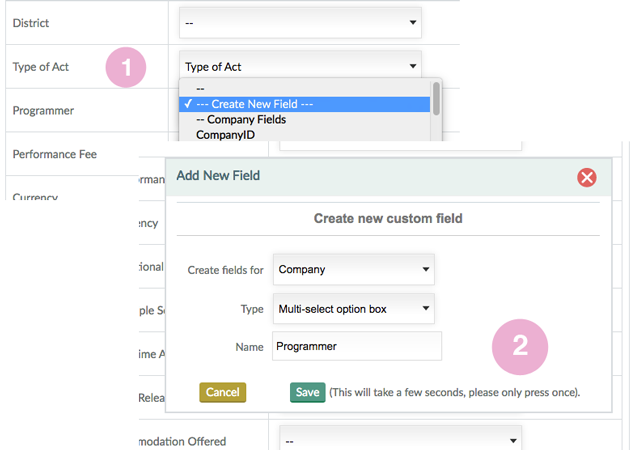Pick the blank "--" option atop the list
Viewport: 635px width, 450px height.
[201, 89]
